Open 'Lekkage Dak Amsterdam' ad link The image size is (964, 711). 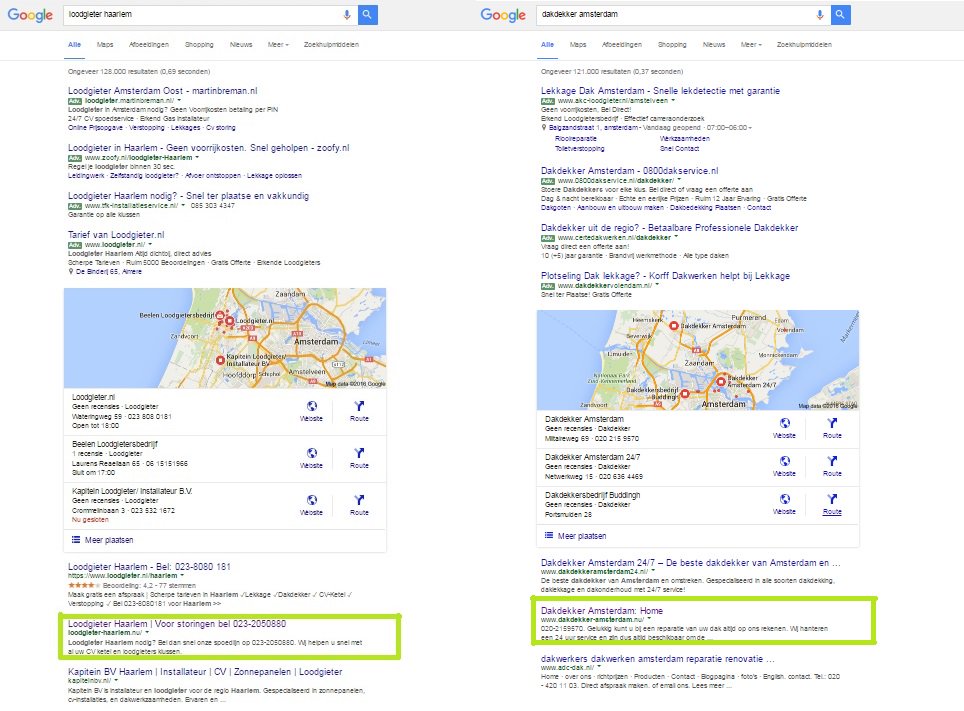[660, 90]
